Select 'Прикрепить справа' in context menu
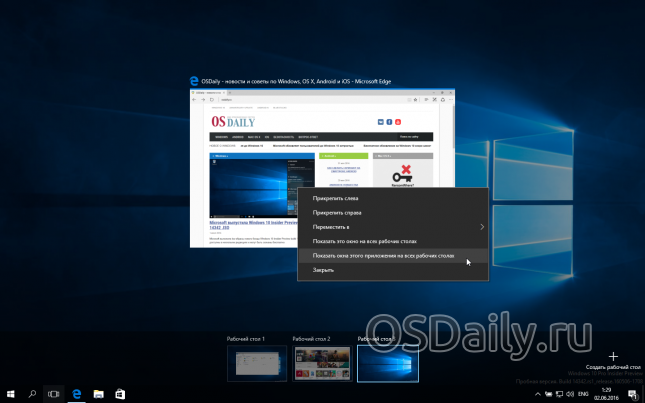Screen dimensions: 645x403 [x=337, y=212]
